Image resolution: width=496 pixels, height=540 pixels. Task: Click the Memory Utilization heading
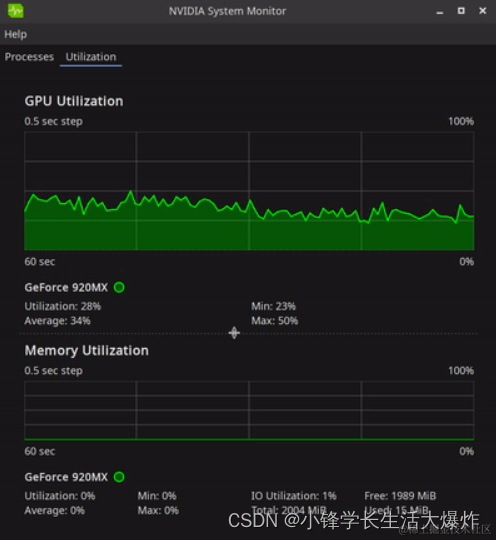point(86,351)
